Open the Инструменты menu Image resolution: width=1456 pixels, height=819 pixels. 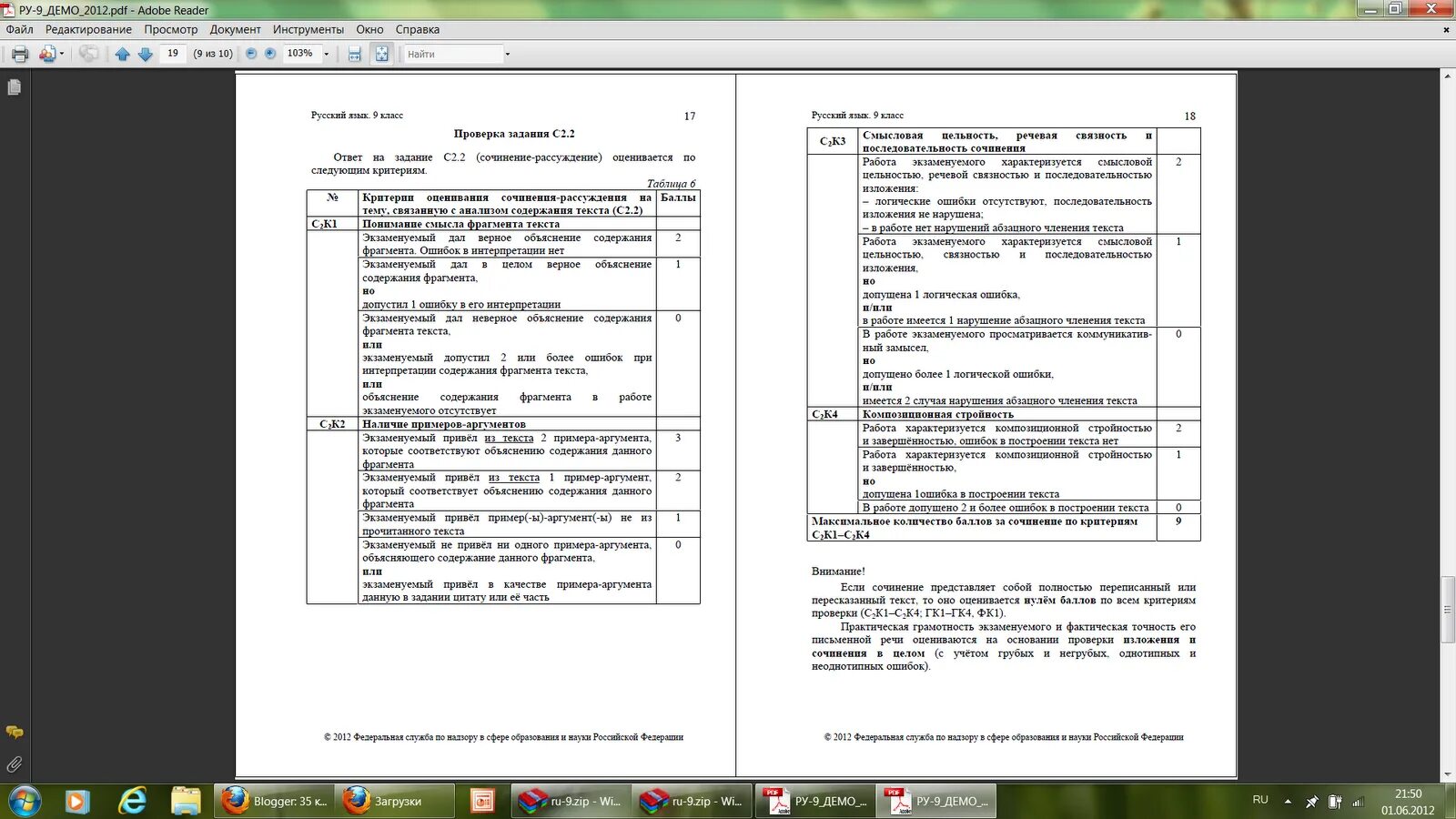[x=308, y=29]
